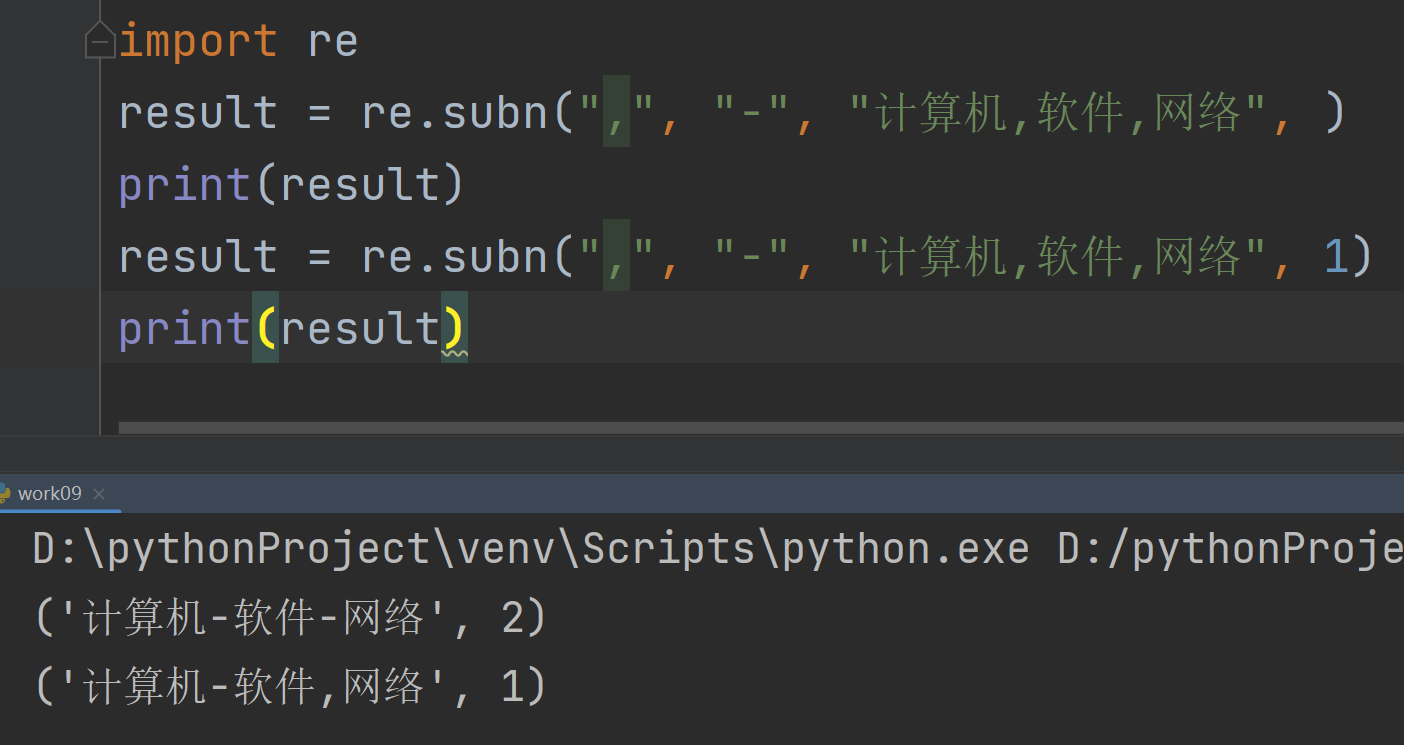Collapse the import code fold marker
This screenshot has width=1404, height=745.
click(x=100, y=40)
